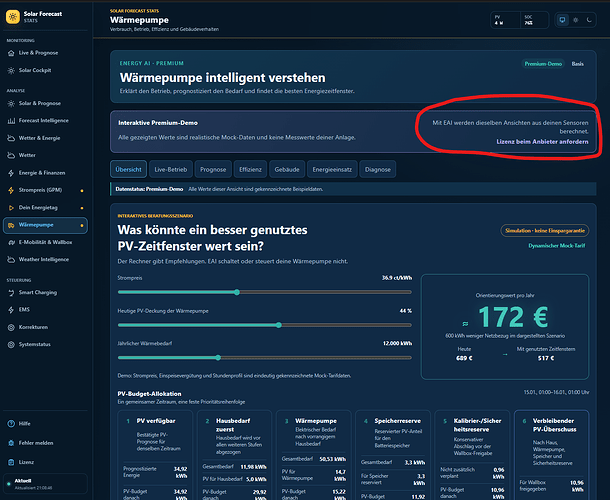Switch to the Live-Betrieb tab
Screen dimensions: 610x500
(x=171, y=169)
